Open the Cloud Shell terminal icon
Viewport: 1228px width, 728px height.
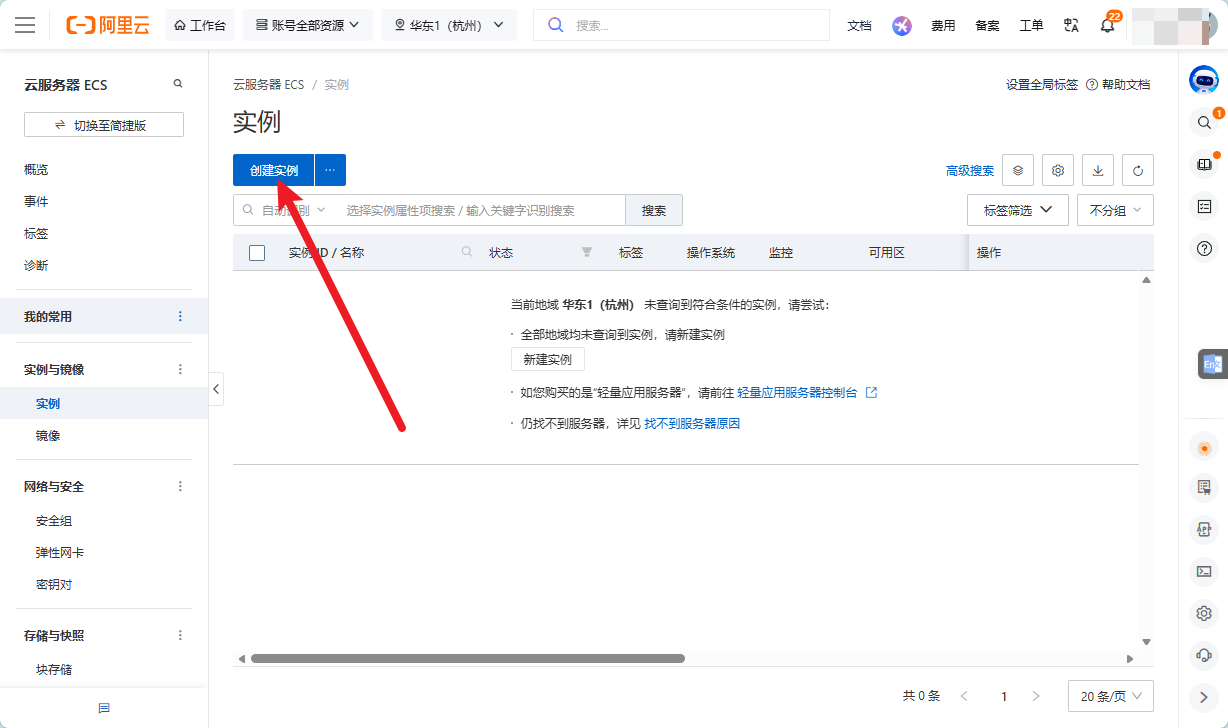click(1204, 571)
